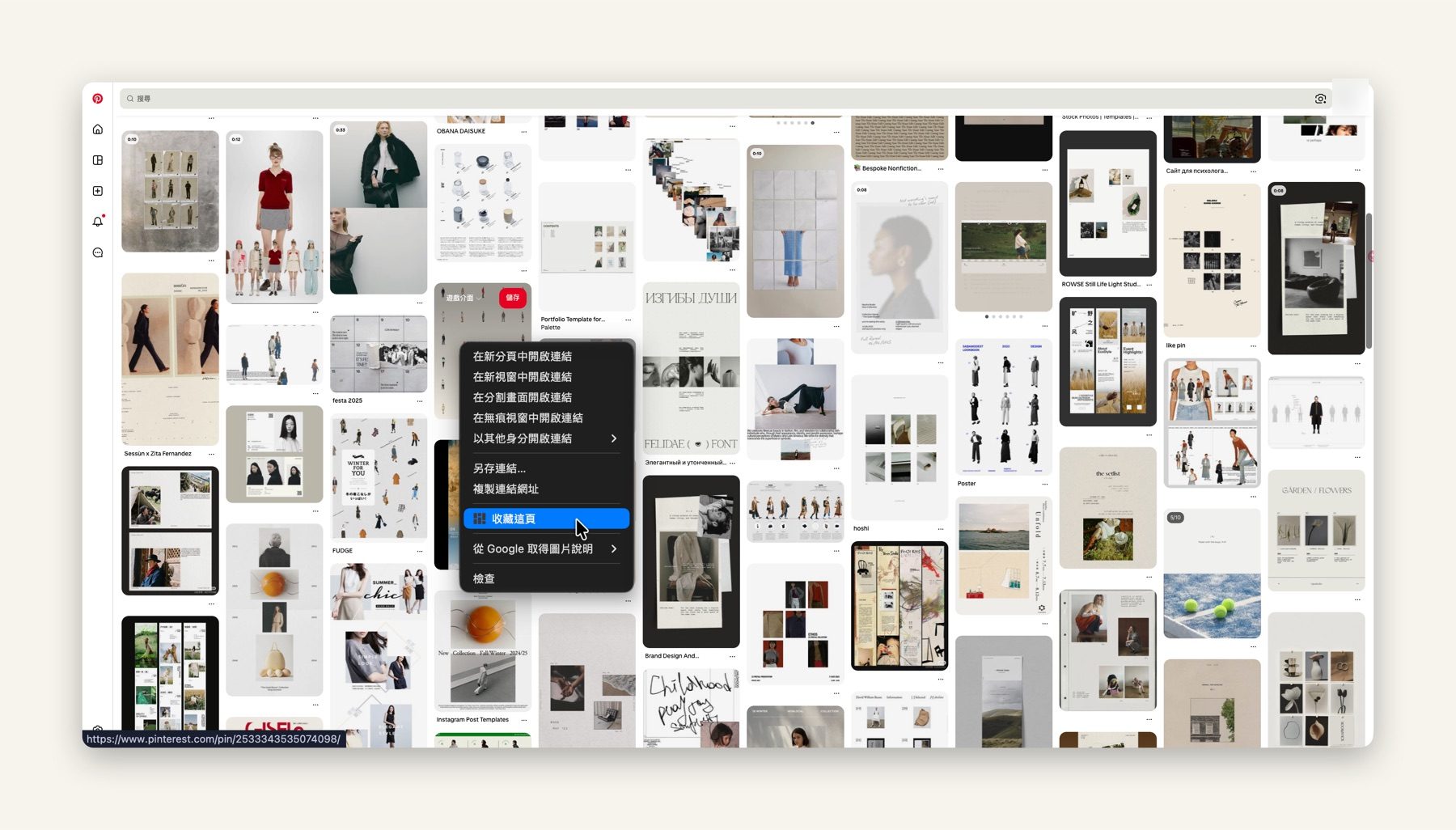The image size is (1456, 830).
Task: Open more options for OBANA DAISUKE pin
Action: click(x=524, y=131)
